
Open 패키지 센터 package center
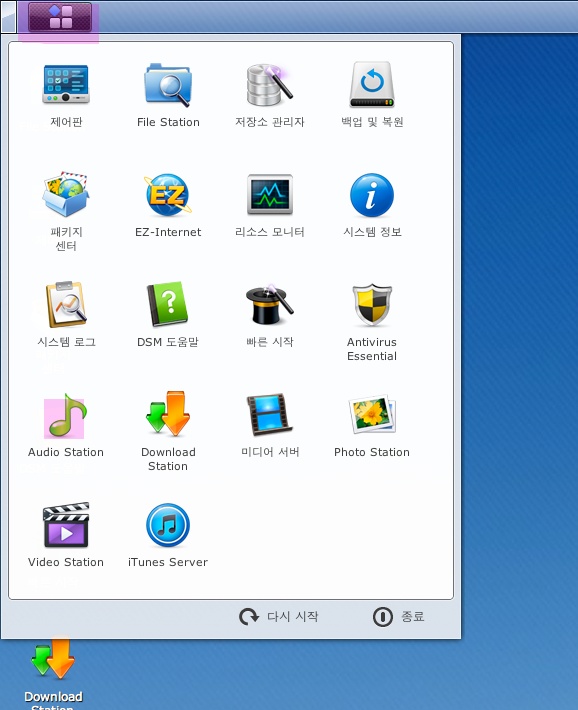click(x=66, y=195)
